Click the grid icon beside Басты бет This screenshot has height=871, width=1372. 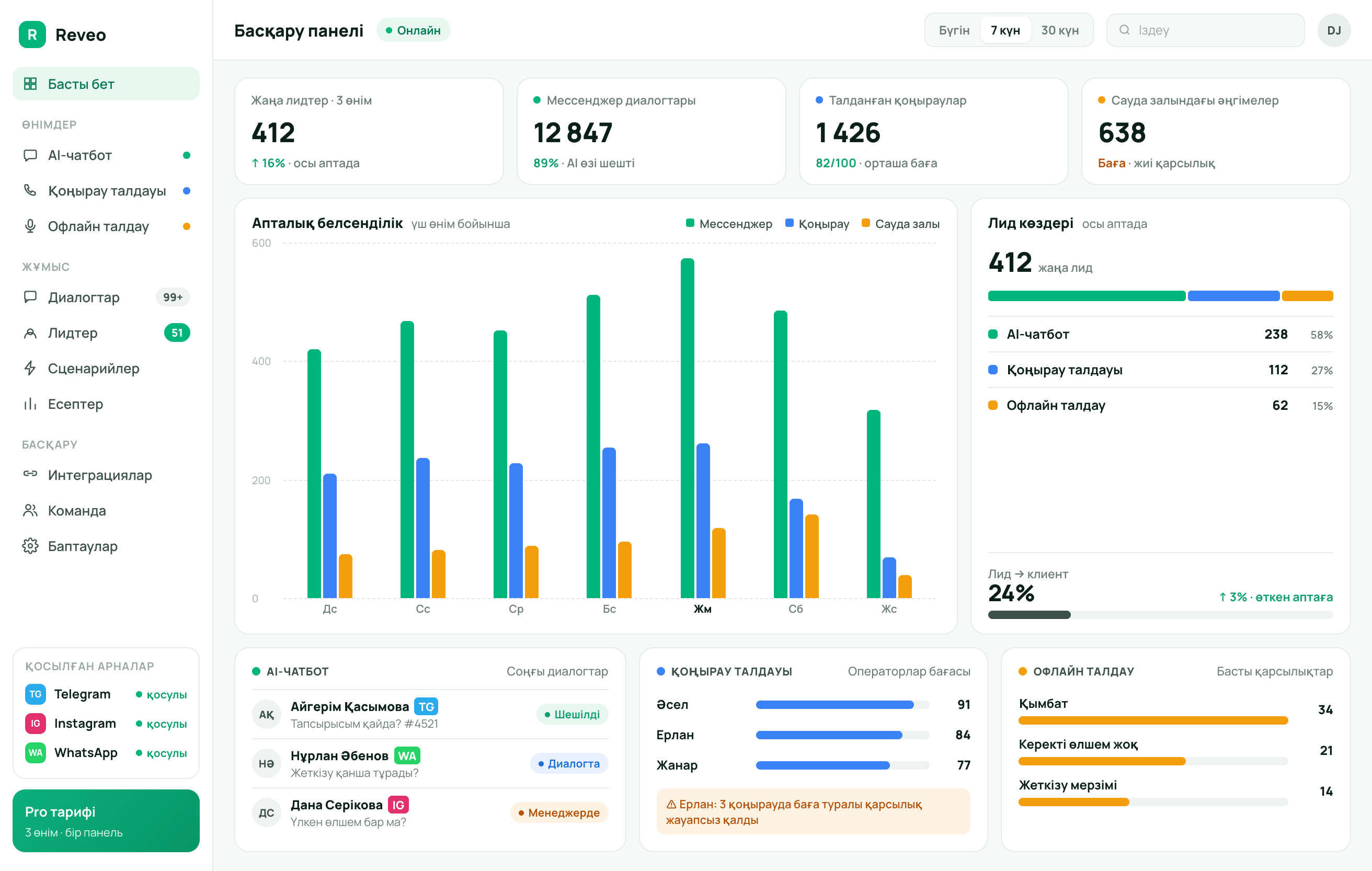click(30, 84)
